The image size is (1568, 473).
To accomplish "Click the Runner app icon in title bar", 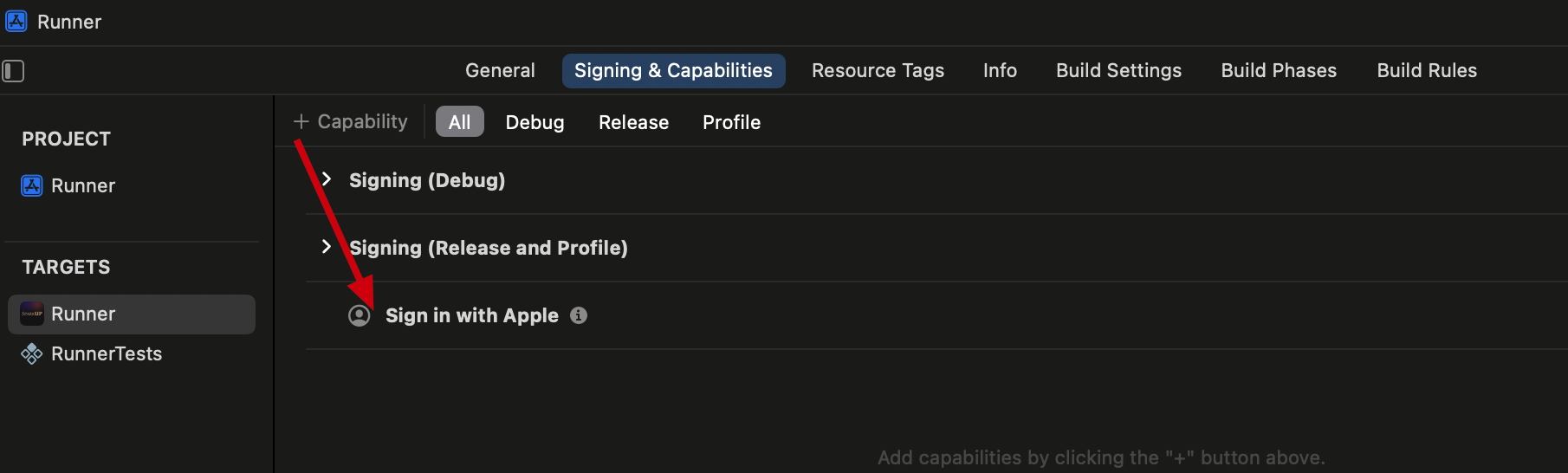I will [x=16, y=22].
